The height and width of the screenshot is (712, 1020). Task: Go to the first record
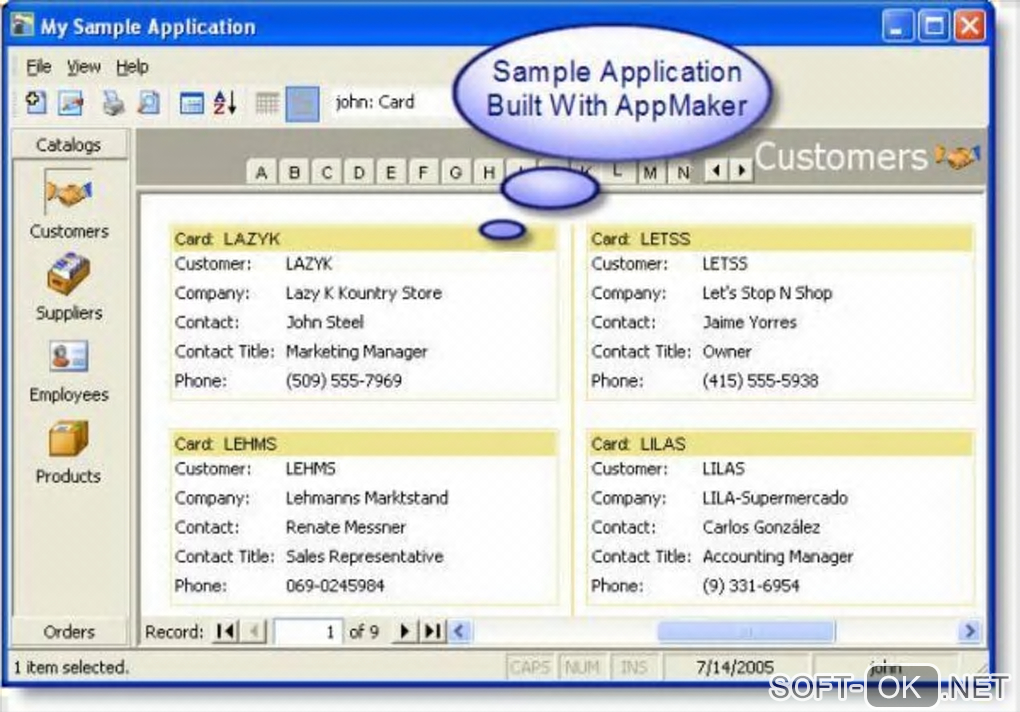(226, 631)
